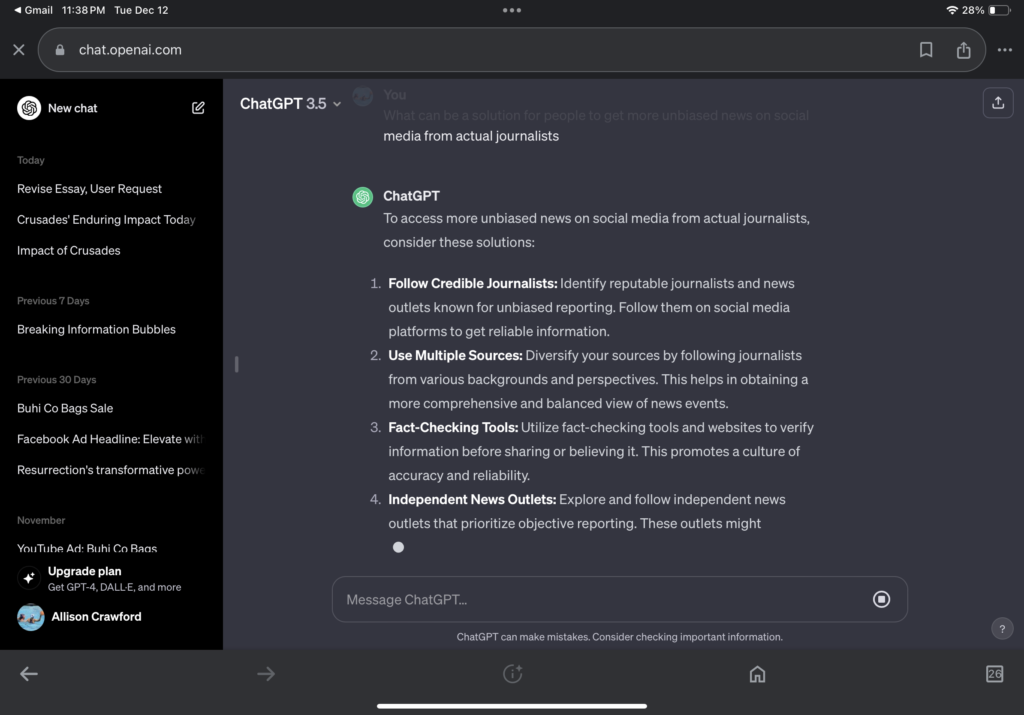
Task: Return to Gmail via the back indicator
Action: [x=33, y=10]
